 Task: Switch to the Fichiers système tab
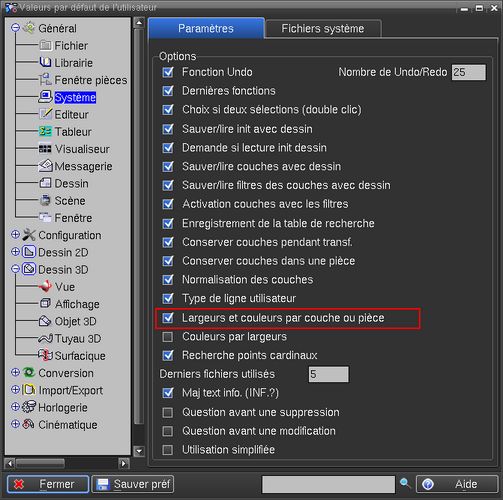point(323,29)
